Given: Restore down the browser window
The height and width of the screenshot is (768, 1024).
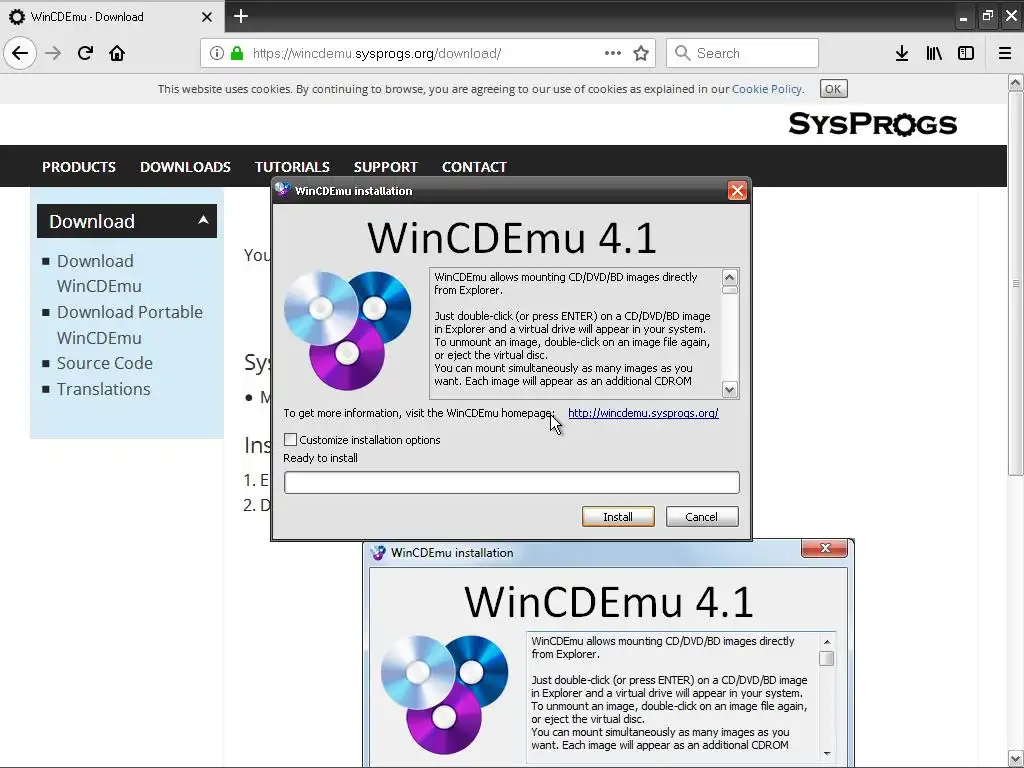Looking at the screenshot, I should (x=987, y=16).
